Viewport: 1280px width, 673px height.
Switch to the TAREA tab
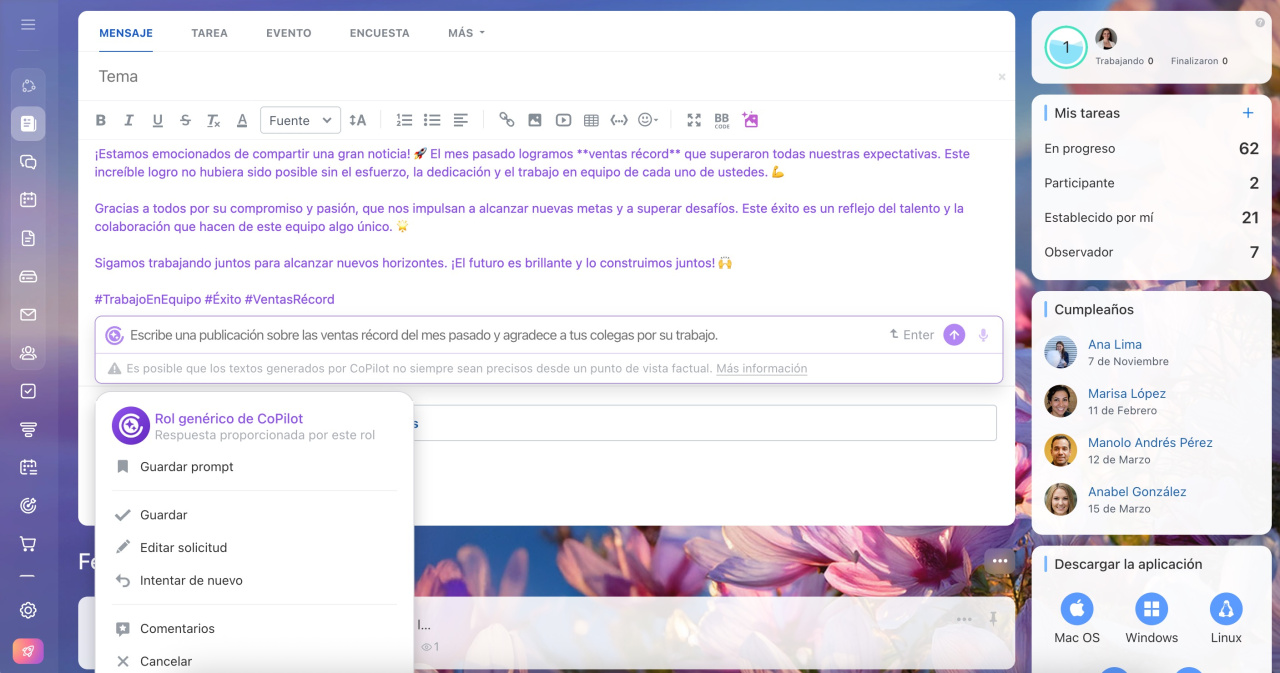point(209,33)
